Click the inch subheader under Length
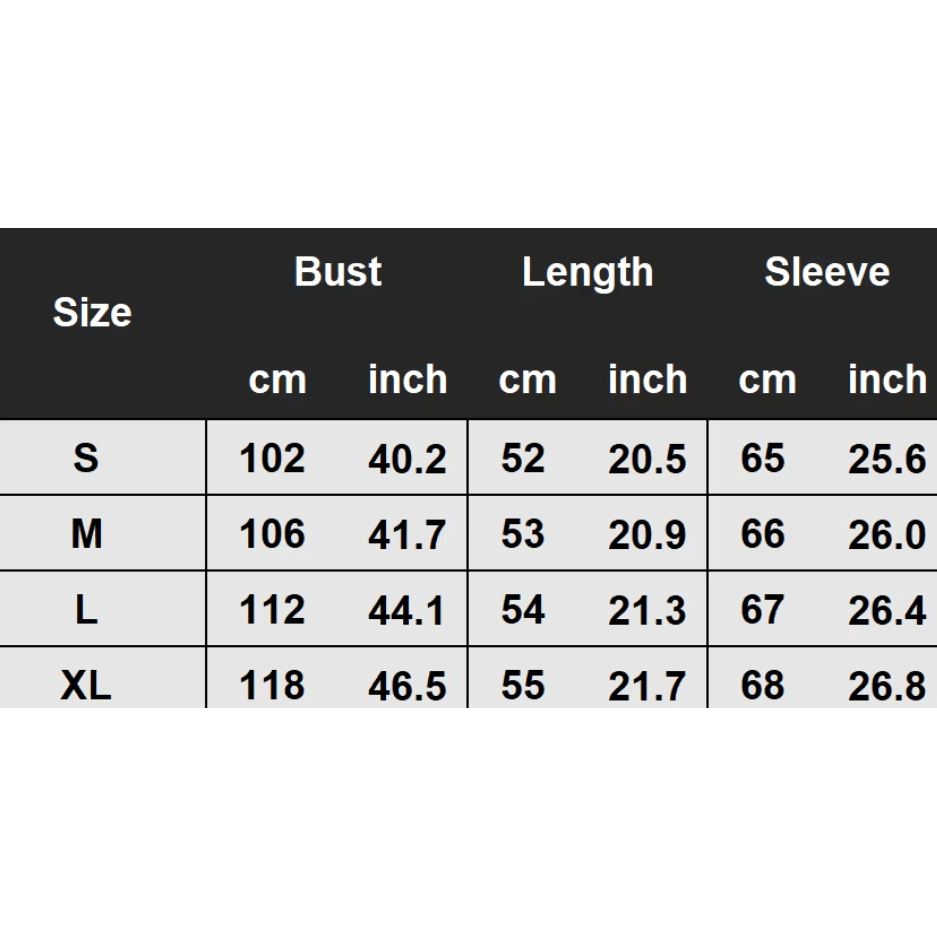 (x=647, y=380)
